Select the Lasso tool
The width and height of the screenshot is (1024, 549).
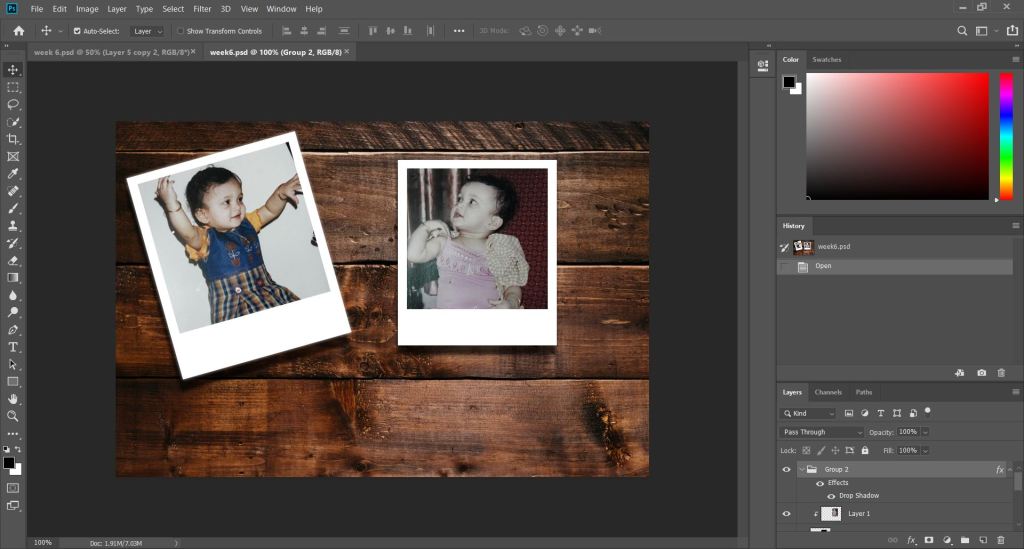point(13,104)
